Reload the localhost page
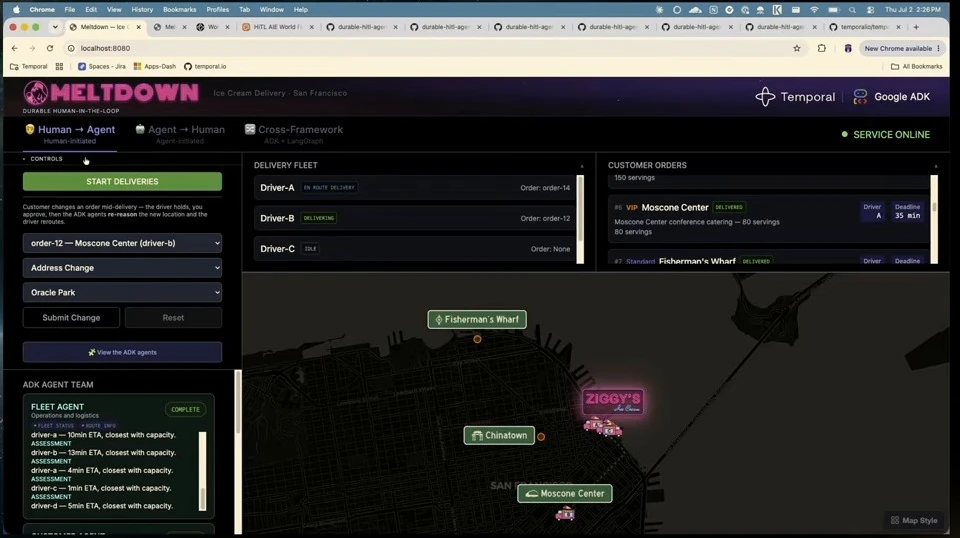Screen dimensions: 960x538 coord(50,48)
